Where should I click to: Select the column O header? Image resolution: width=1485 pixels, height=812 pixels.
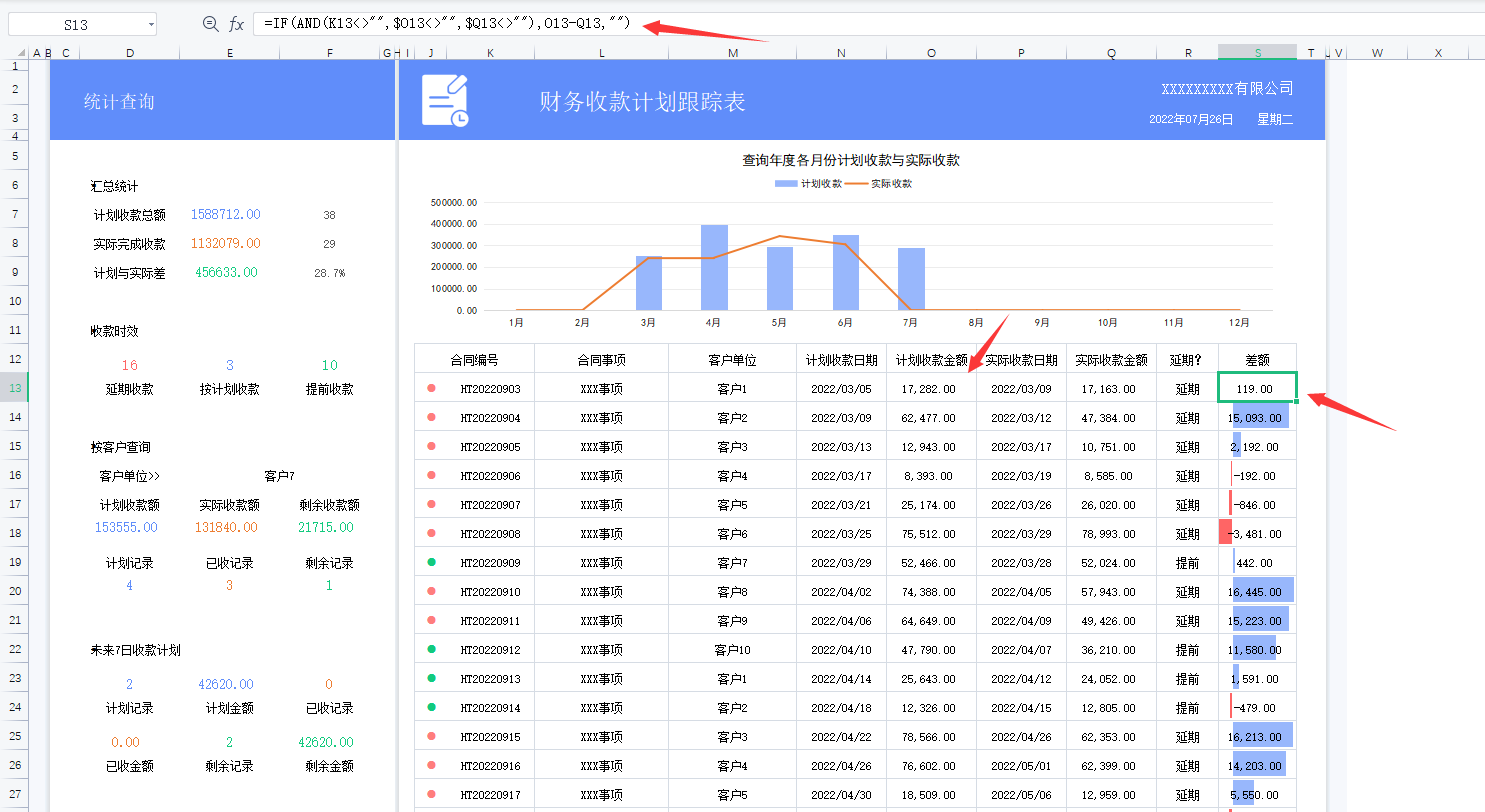[931, 52]
